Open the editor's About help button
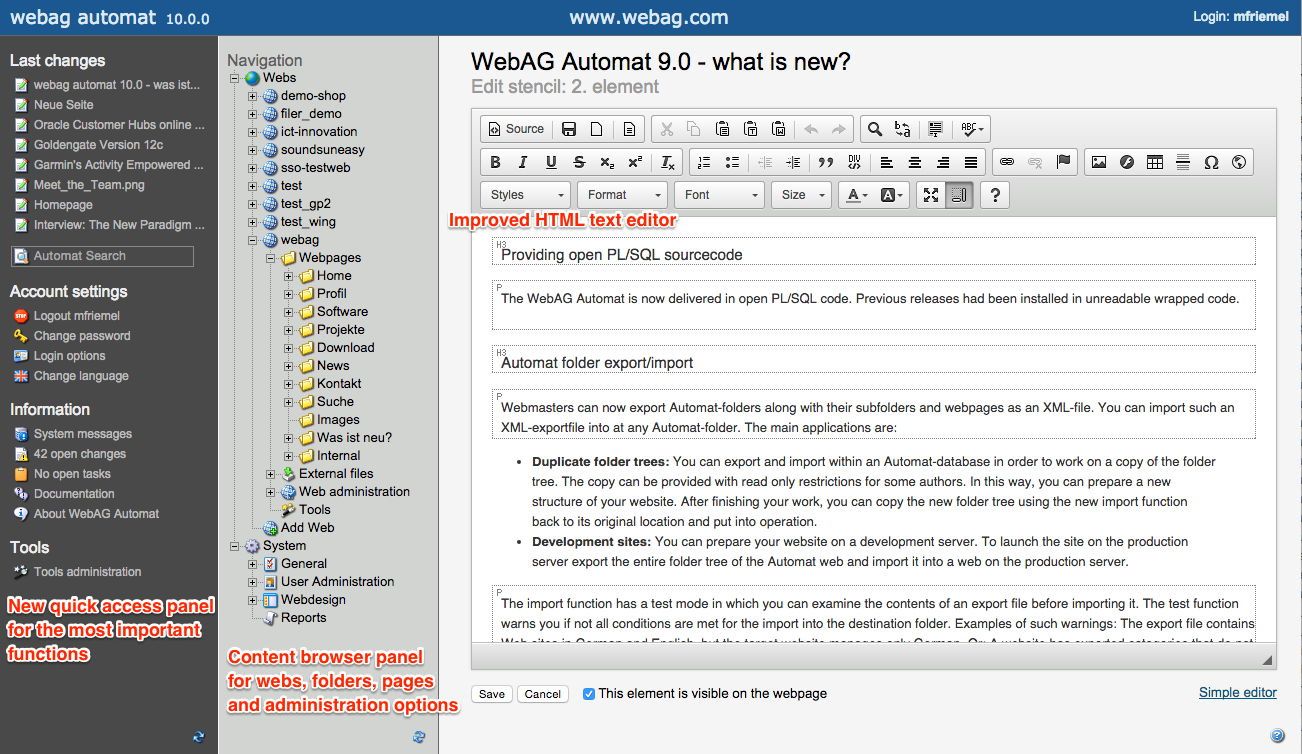Image resolution: width=1302 pixels, height=754 pixels. pyautogui.click(x=996, y=195)
